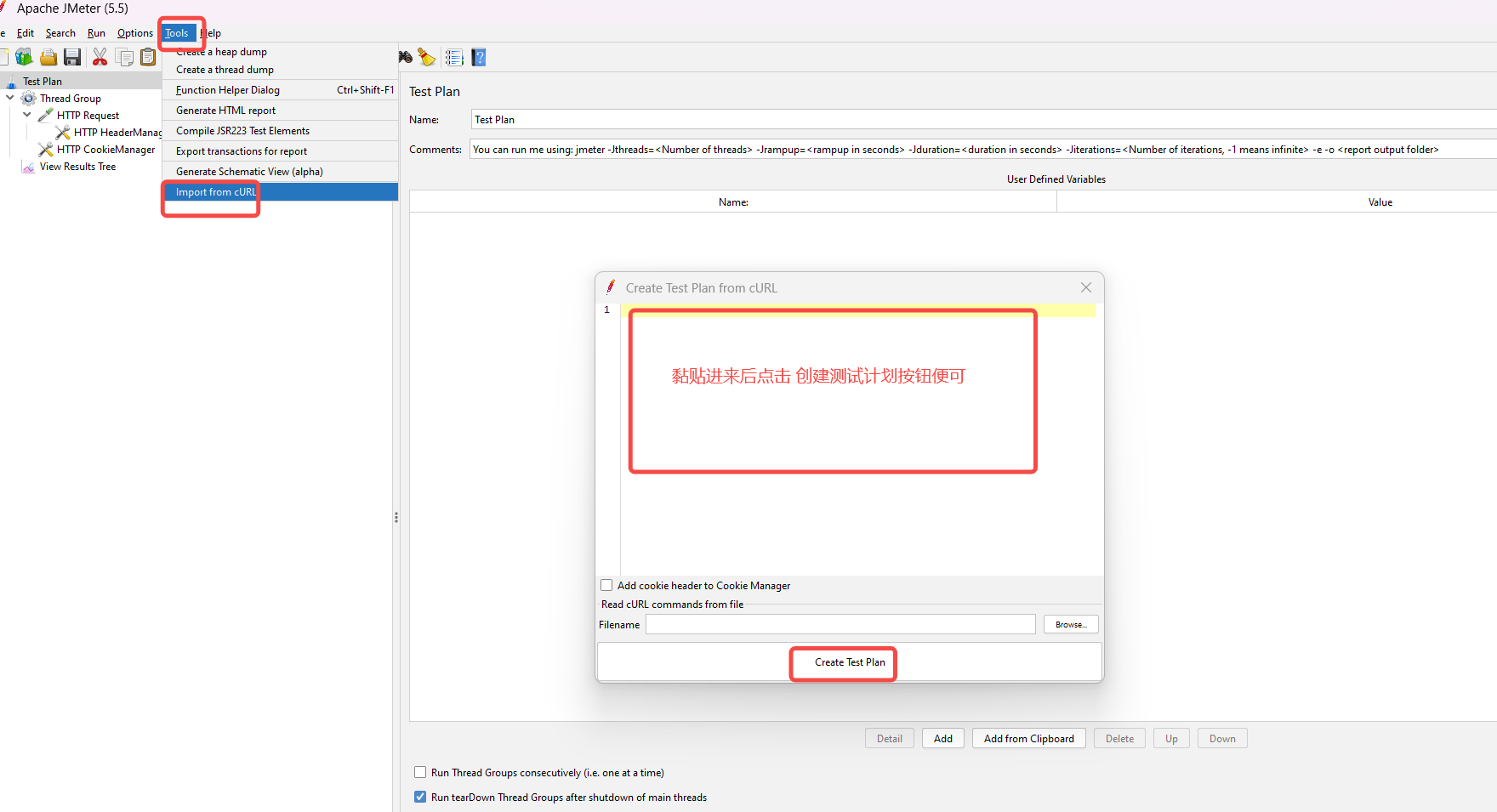
Task: Select the HTTP HeaderManager tree node
Action: tap(117, 133)
